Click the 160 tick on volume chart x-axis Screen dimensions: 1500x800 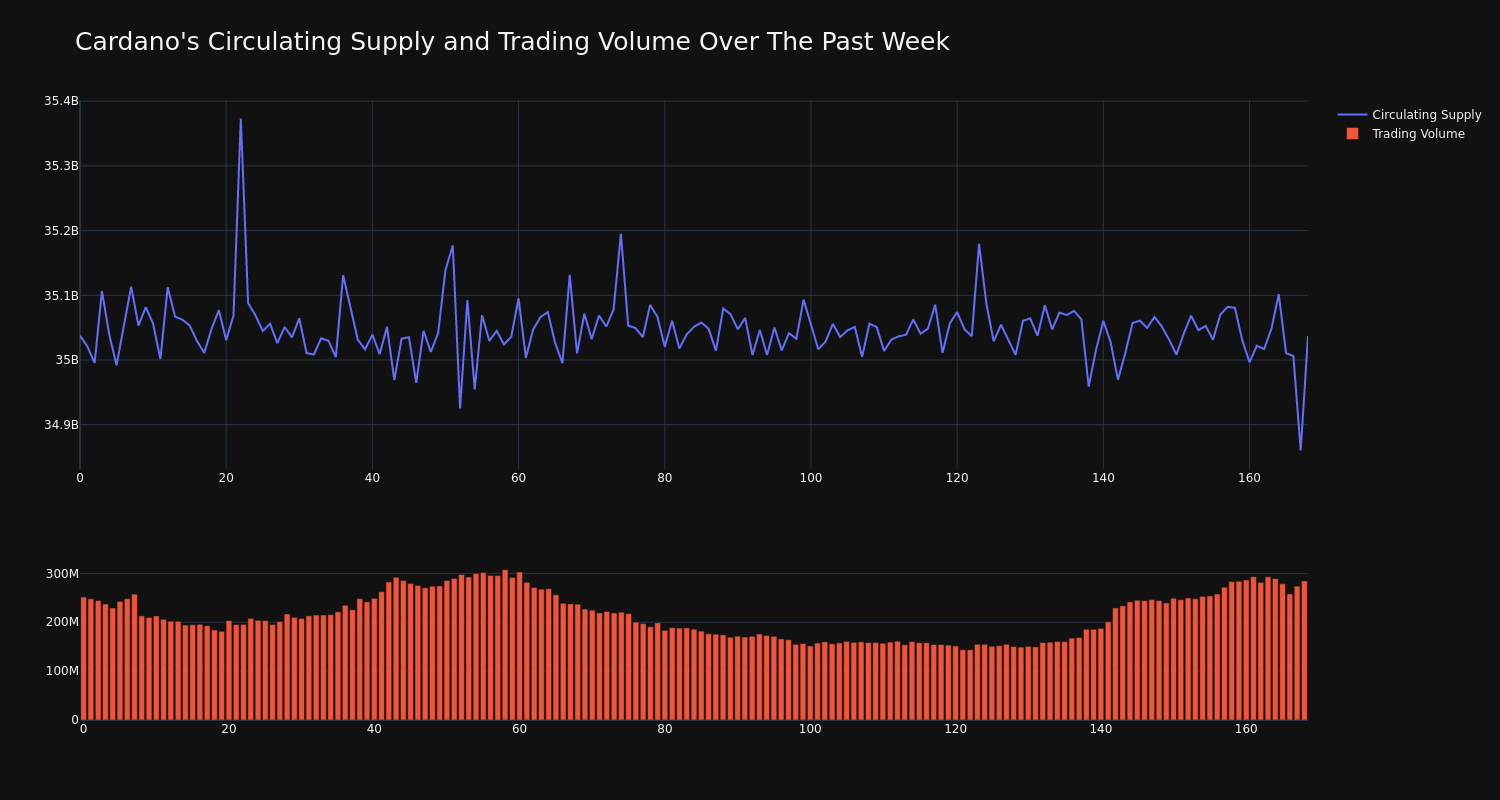coord(1246,729)
